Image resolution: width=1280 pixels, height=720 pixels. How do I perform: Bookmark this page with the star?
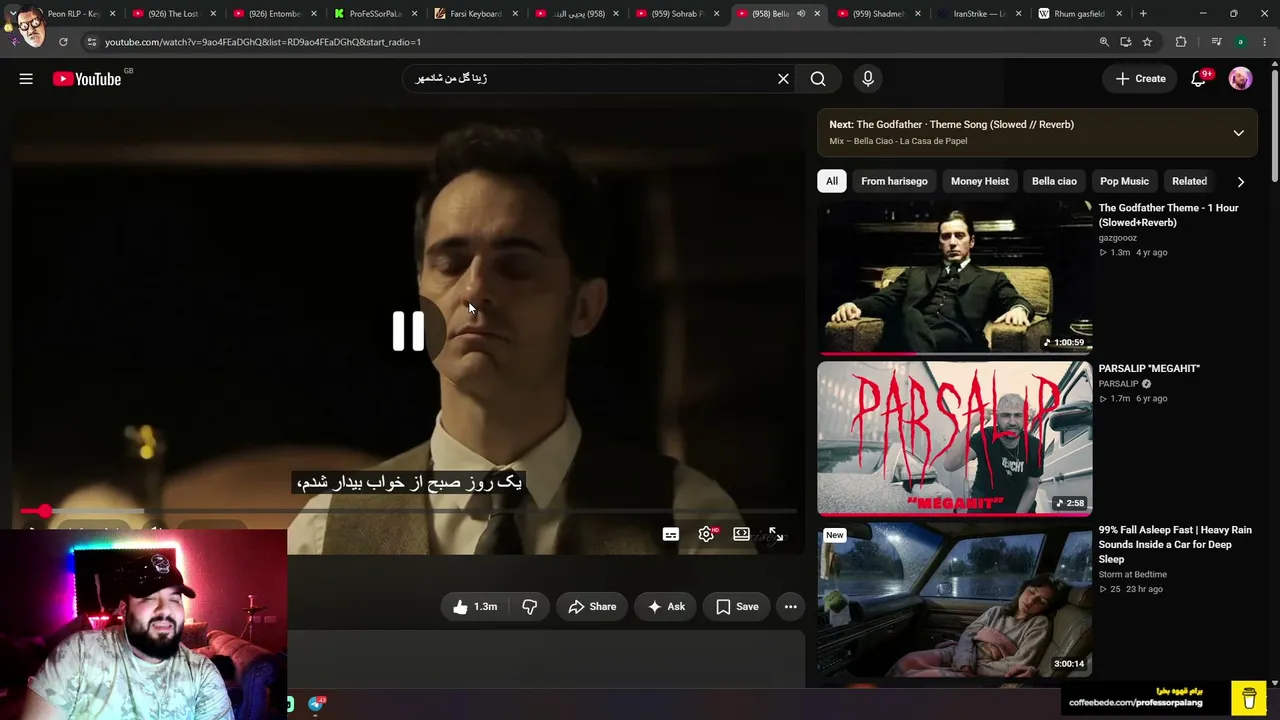(1147, 42)
